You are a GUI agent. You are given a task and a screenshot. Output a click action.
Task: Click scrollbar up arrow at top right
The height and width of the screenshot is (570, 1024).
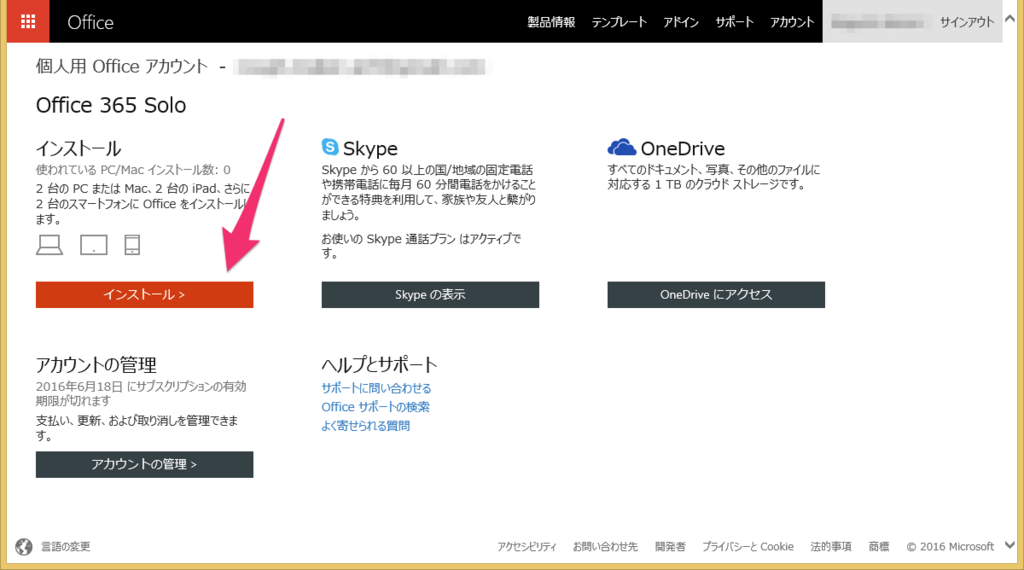(1010, 19)
